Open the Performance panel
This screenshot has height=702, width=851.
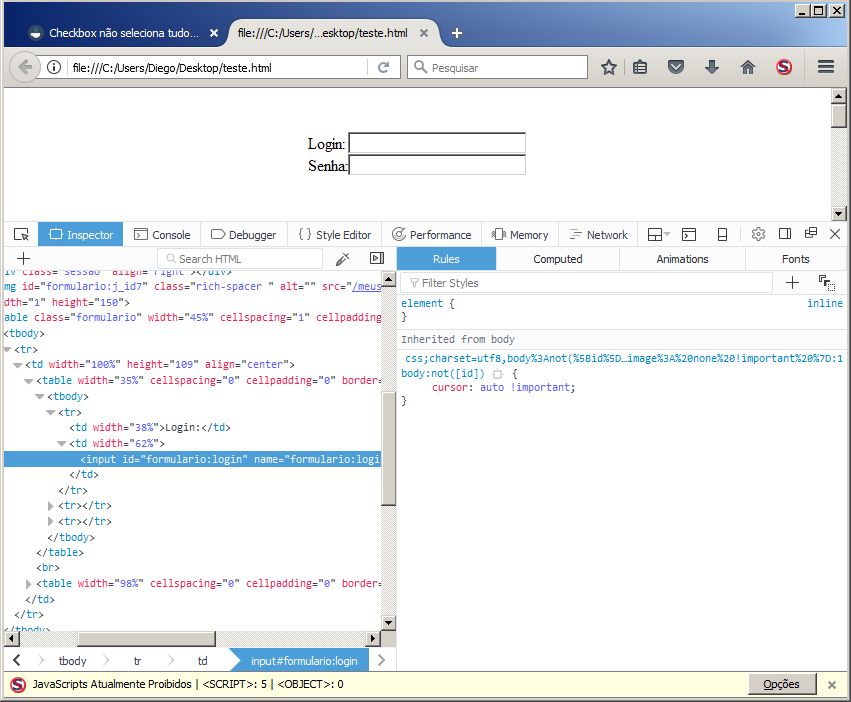point(431,235)
